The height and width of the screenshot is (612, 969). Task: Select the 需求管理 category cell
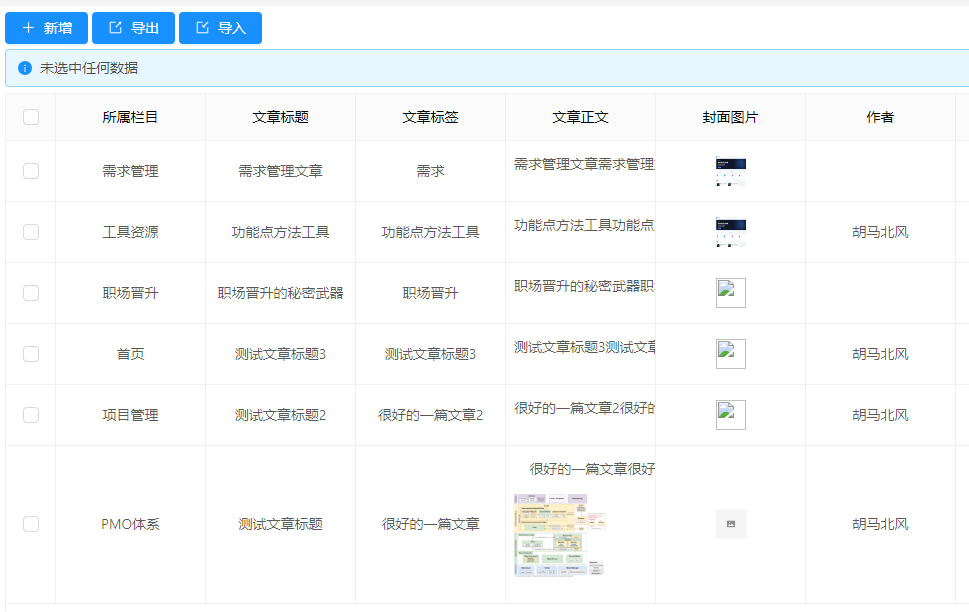point(130,171)
